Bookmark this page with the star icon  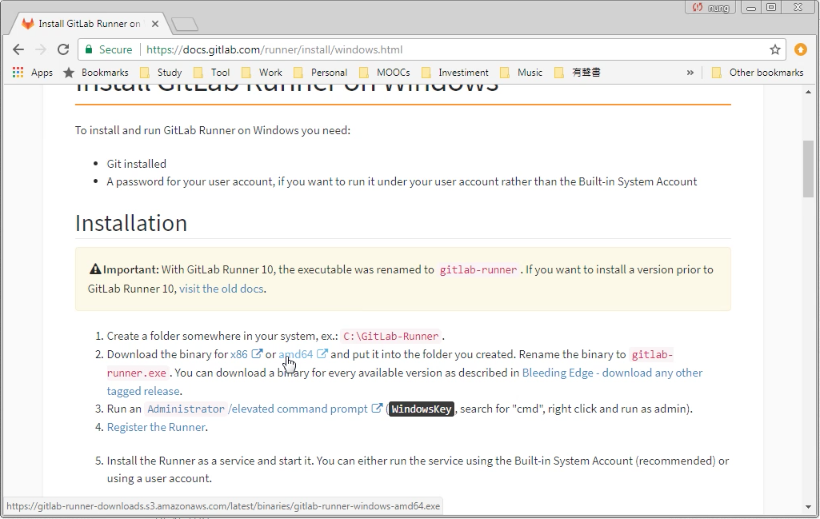click(775, 50)
